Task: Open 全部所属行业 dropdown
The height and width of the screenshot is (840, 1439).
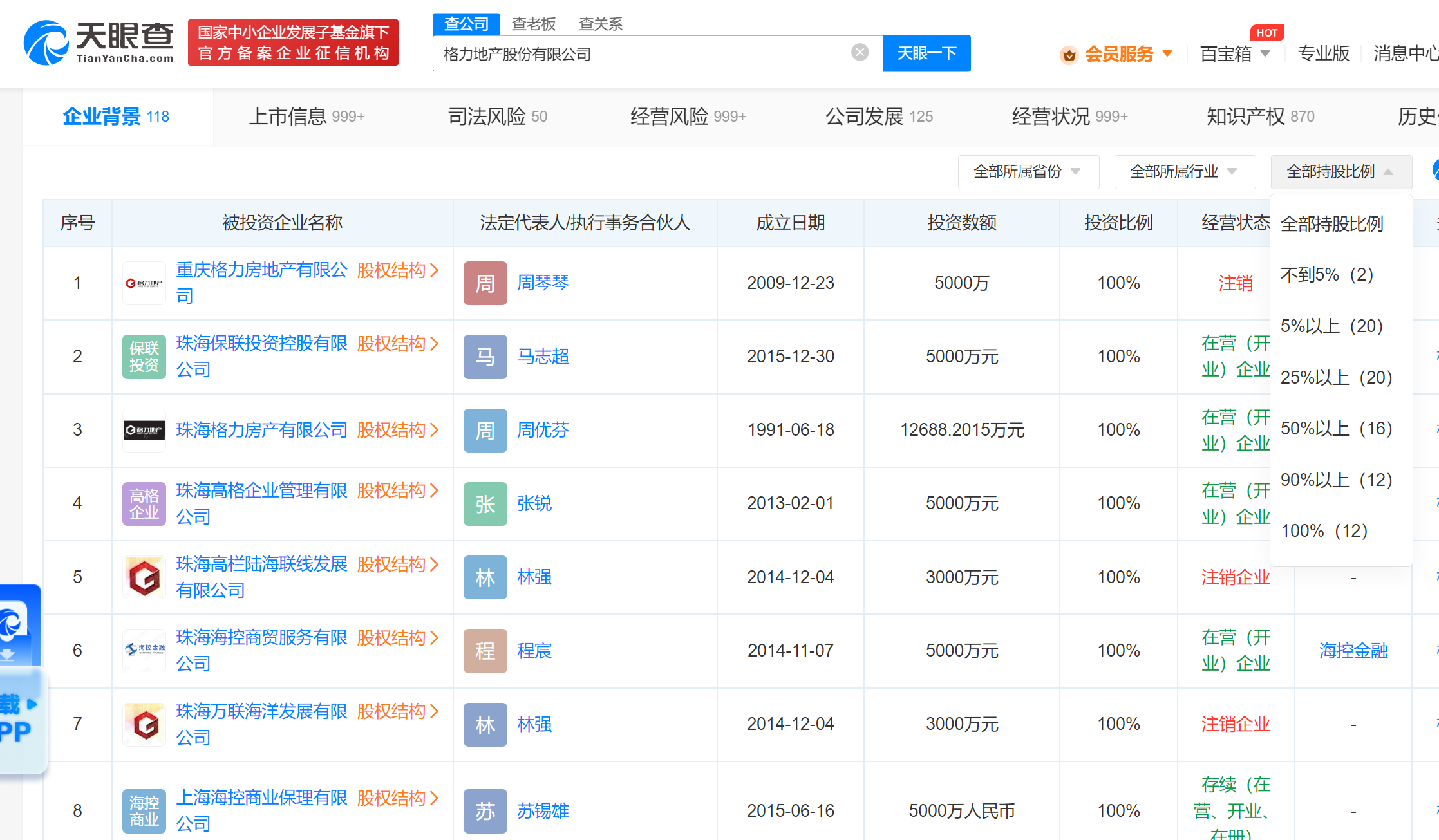Action: click(1184, 172)
